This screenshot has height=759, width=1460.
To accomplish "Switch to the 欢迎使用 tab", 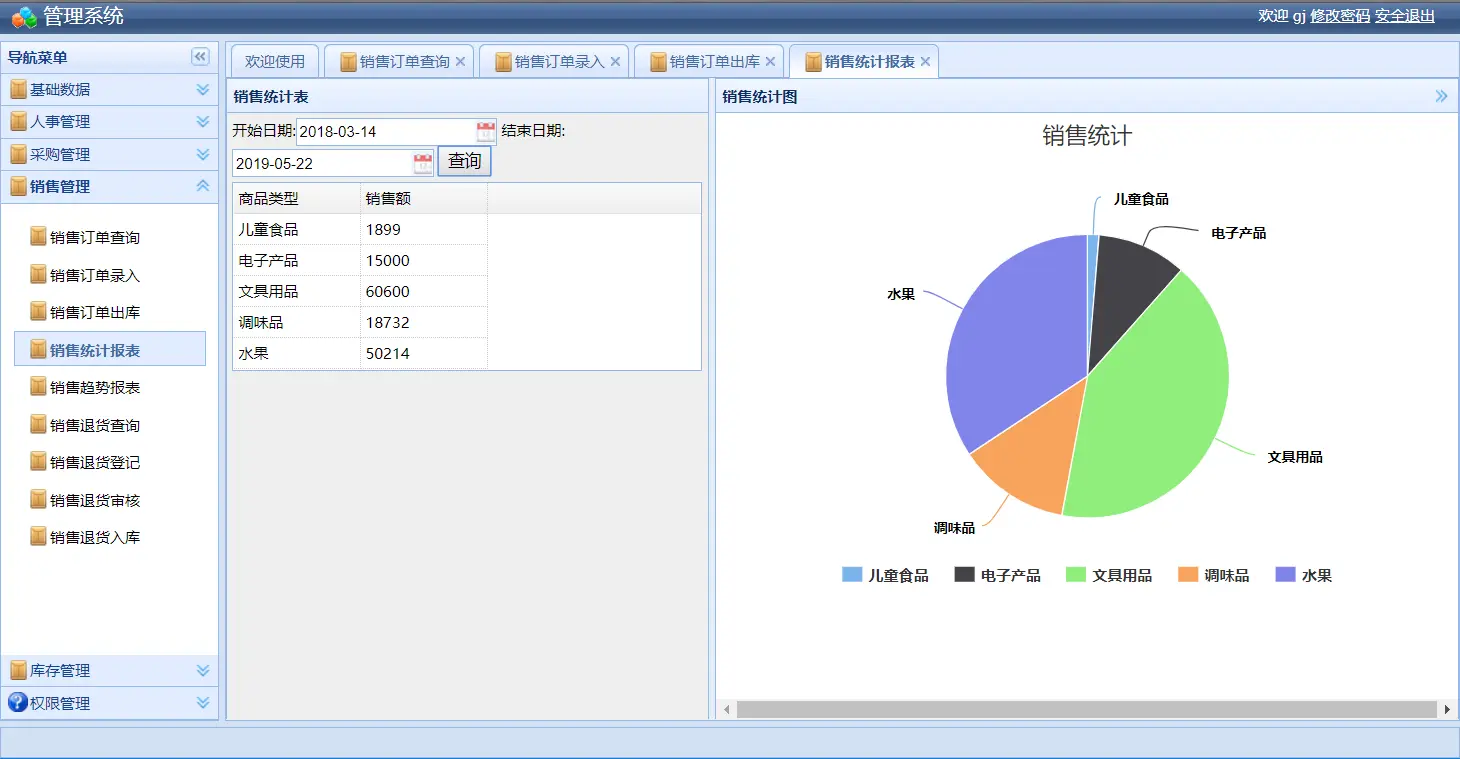I will (x=275, y=62).
